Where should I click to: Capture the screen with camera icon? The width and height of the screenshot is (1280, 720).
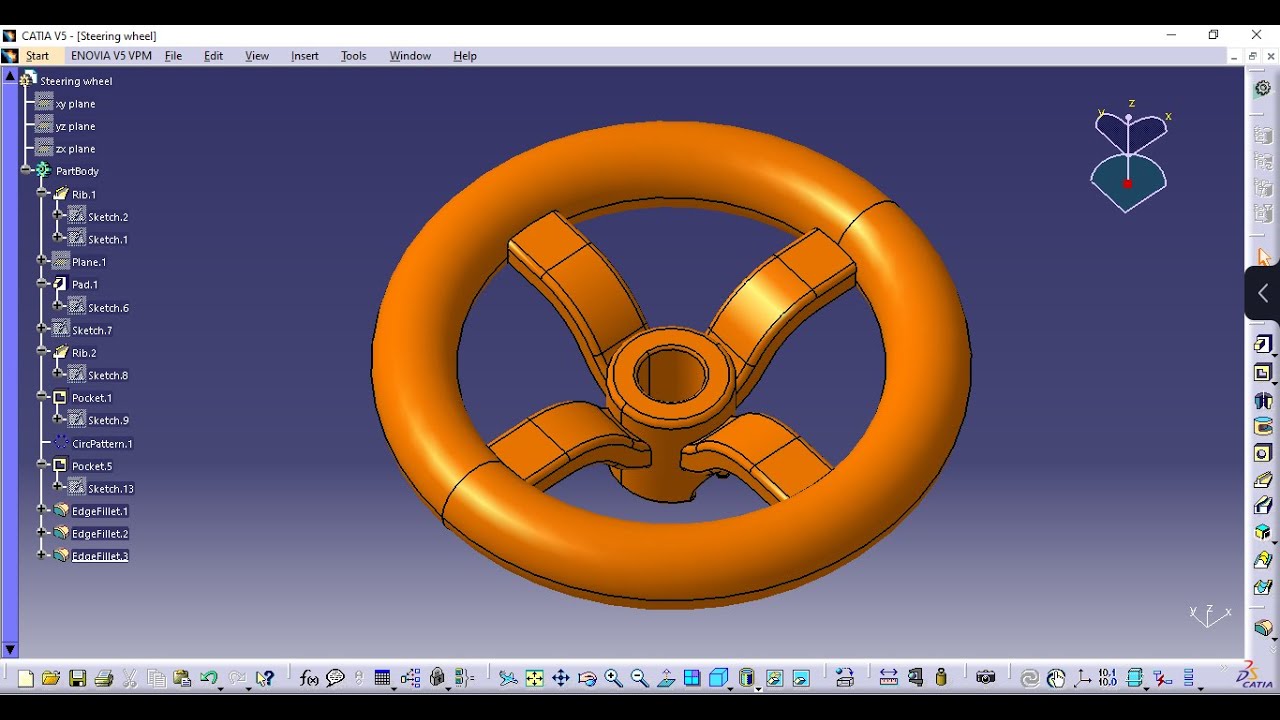point(986,679)
